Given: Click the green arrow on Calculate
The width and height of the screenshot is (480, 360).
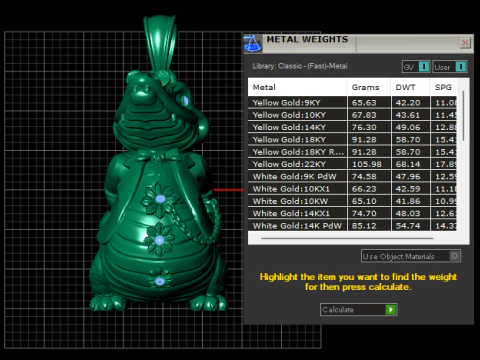Looking at the screenshot, I should click(391, 310).
